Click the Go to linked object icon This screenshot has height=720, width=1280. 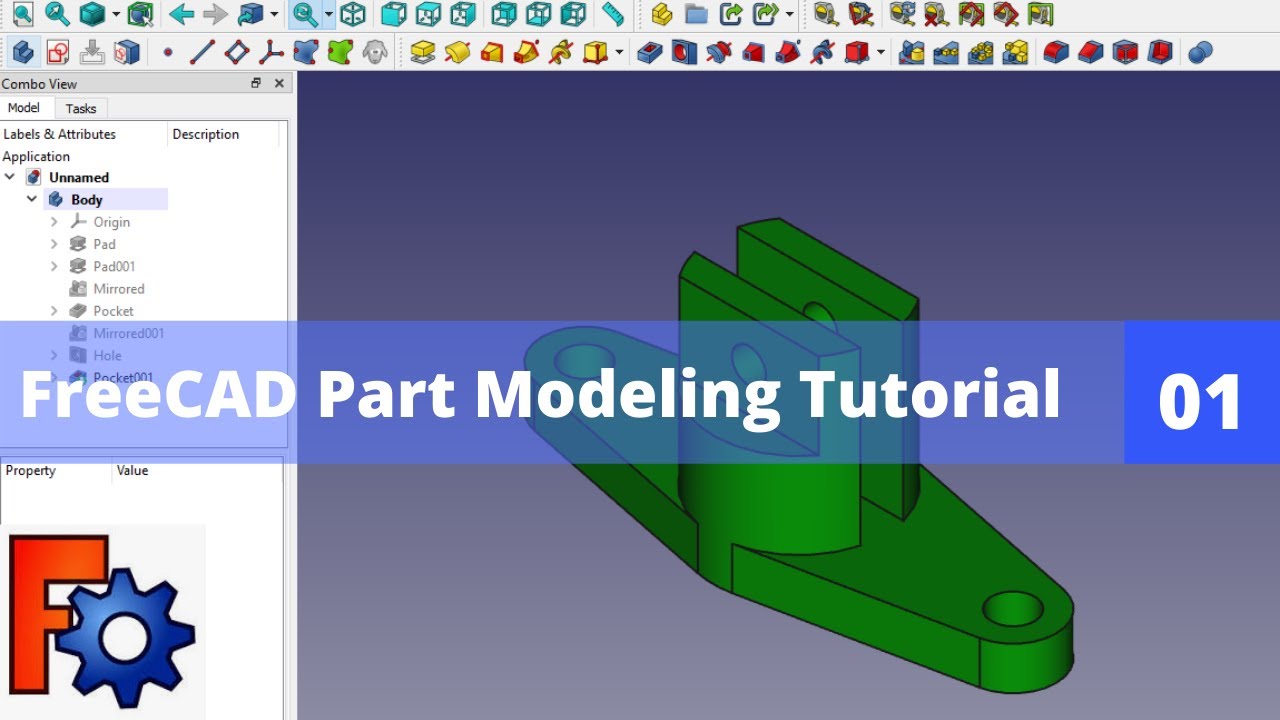pyautogui.click(x=250, y=14)
